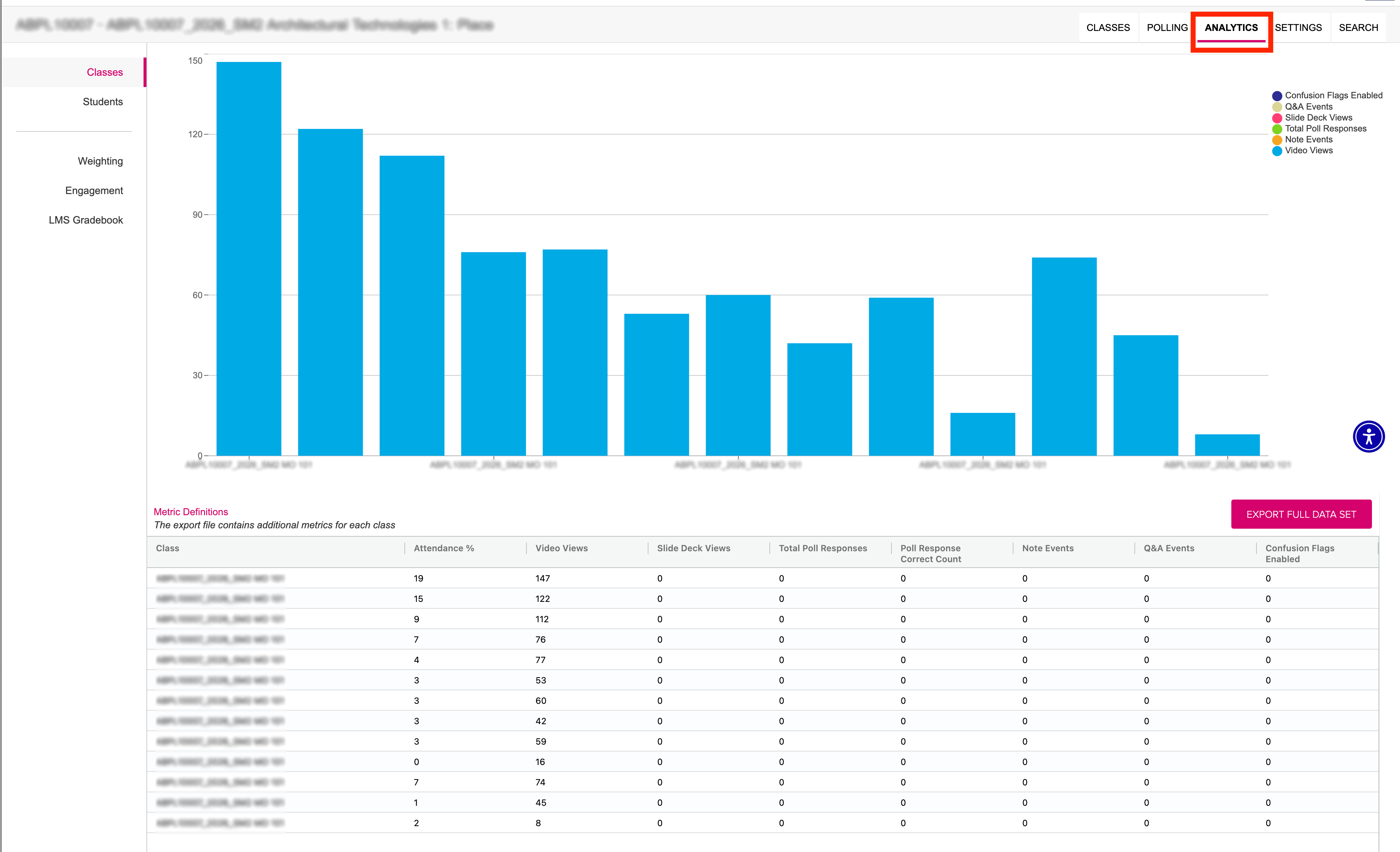Click the tallest chart bar reaching 147

249,259
